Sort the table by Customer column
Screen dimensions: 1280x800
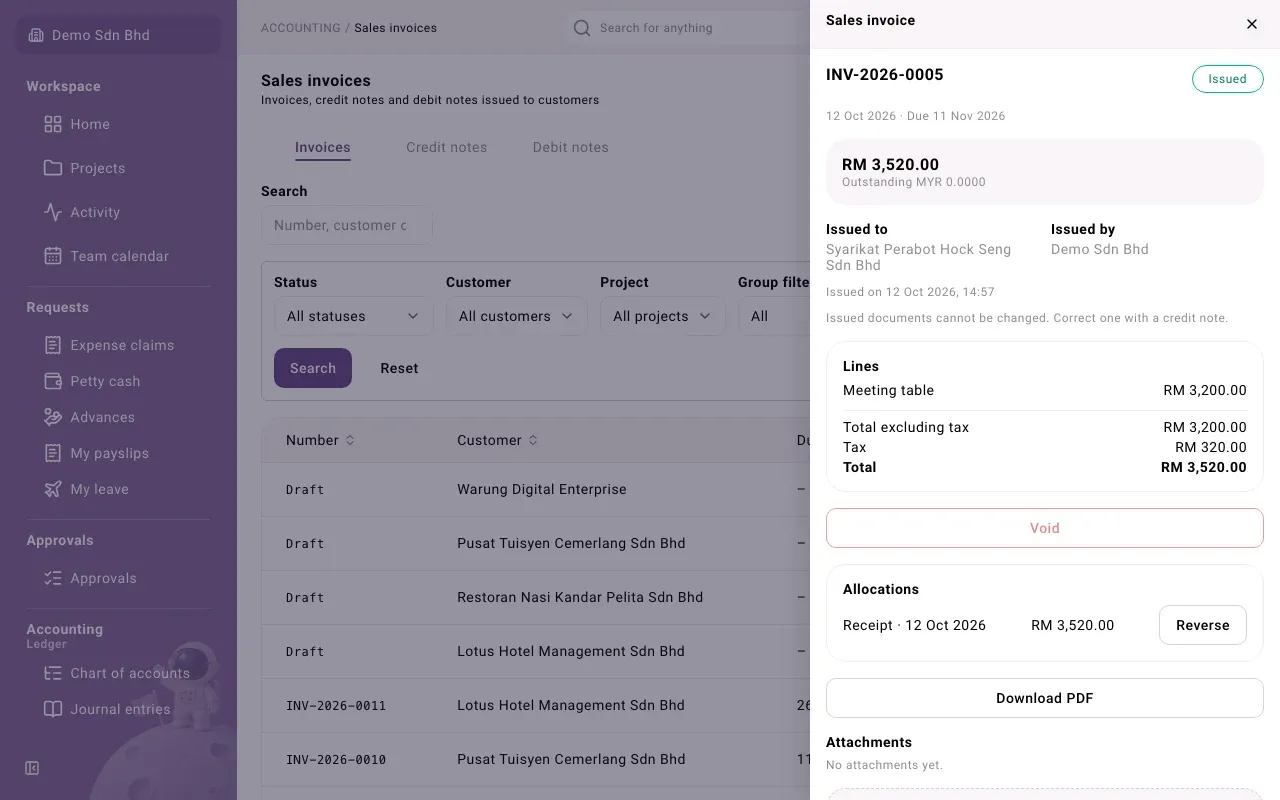click(x=498, y=440)
